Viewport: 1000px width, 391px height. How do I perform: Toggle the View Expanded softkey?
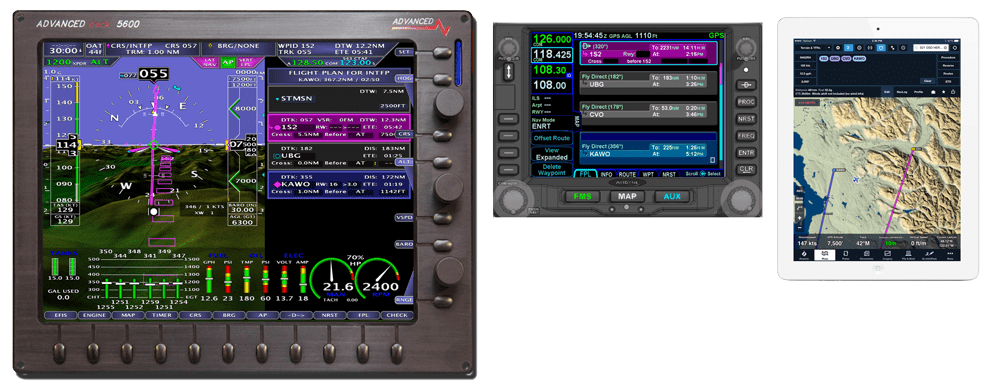pos(552,154)
